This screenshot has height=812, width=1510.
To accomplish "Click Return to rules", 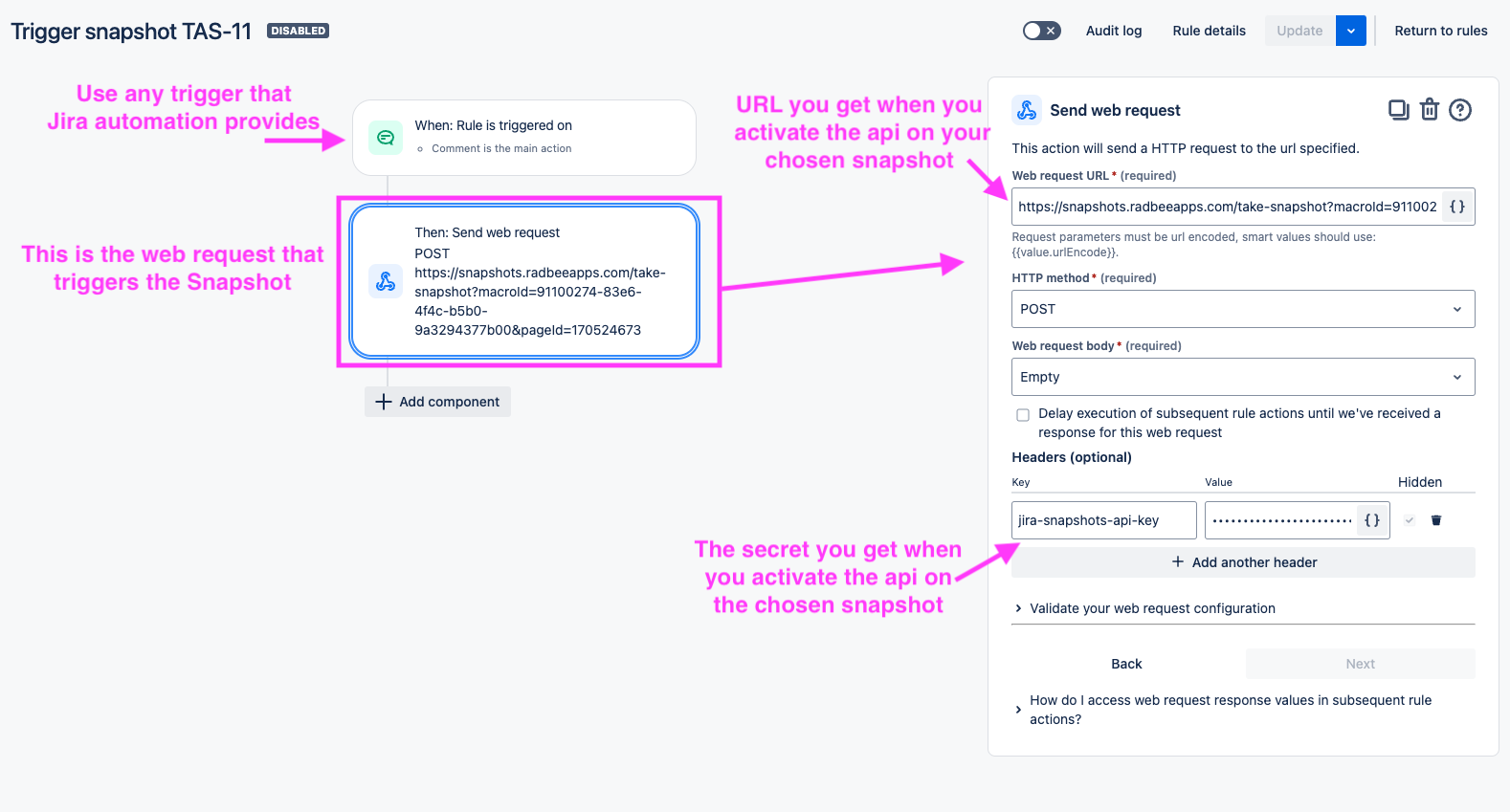I will [1441, 31].
